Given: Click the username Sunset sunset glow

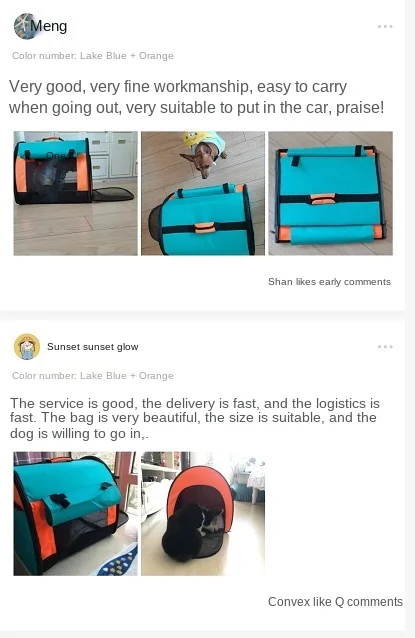Looking at the screenshot, I should point(93,347).
